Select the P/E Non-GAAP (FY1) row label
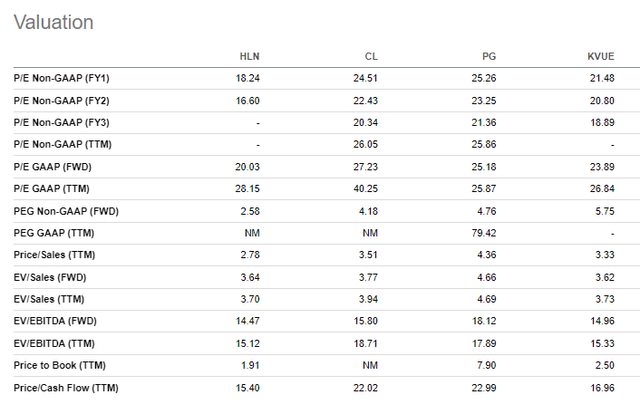The image size is (640, 414). [60, 80]
